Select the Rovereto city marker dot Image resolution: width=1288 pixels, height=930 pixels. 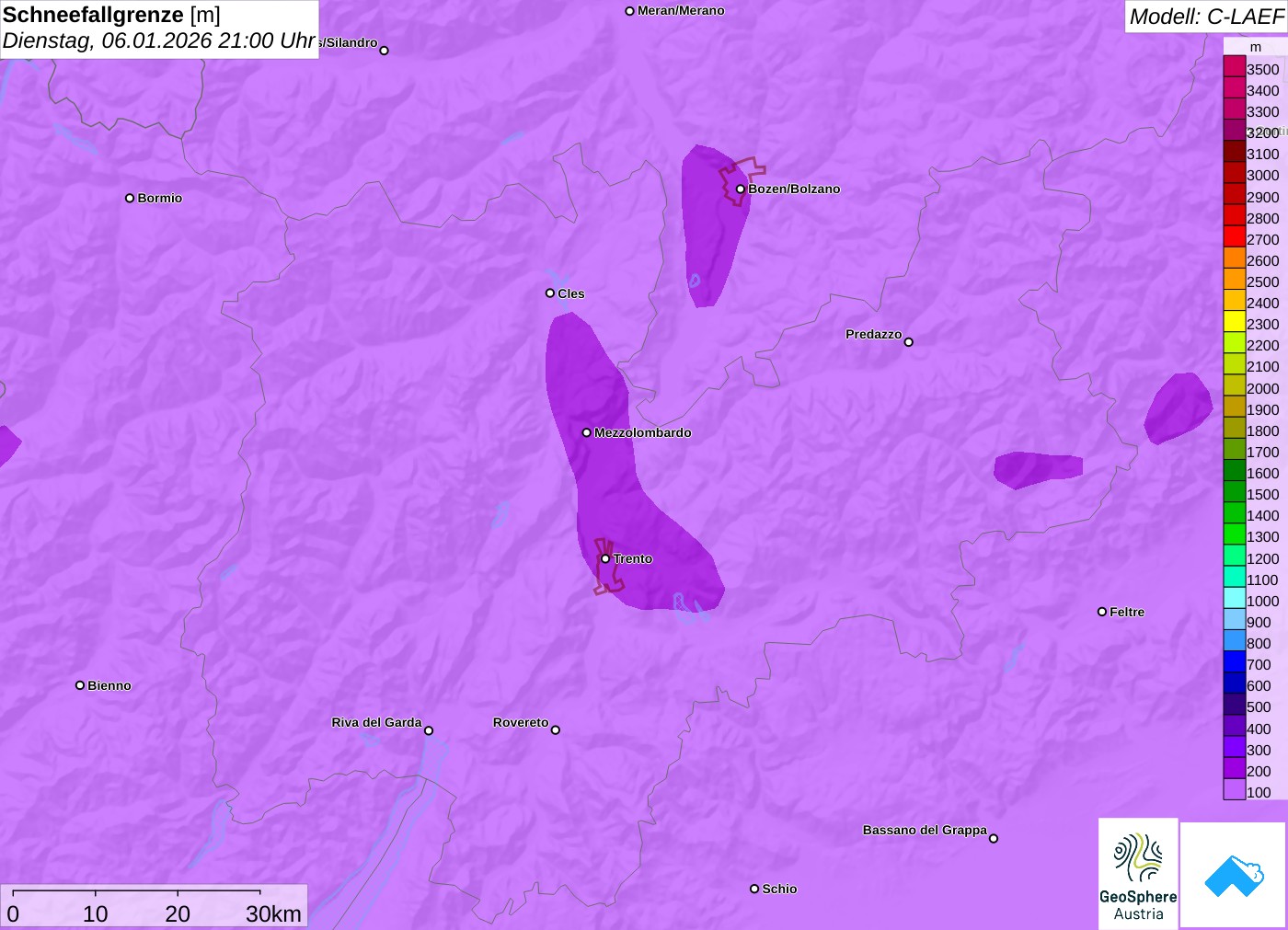[x=556, y=730]
